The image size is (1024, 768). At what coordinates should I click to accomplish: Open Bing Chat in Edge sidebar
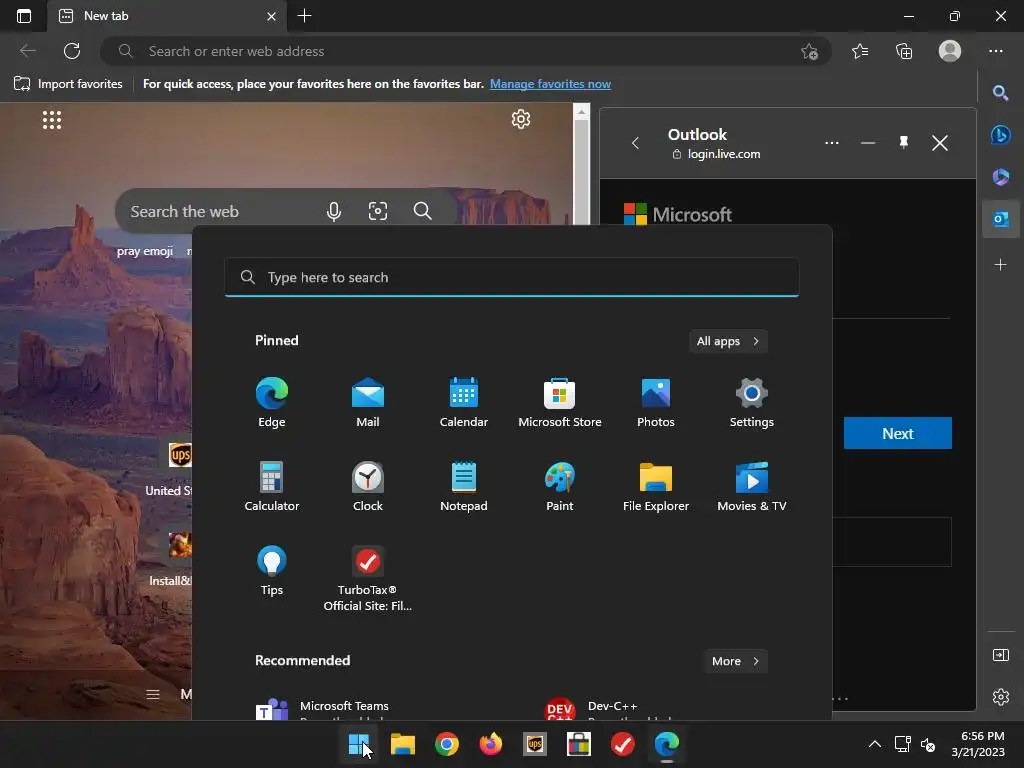click(1000, 135)
